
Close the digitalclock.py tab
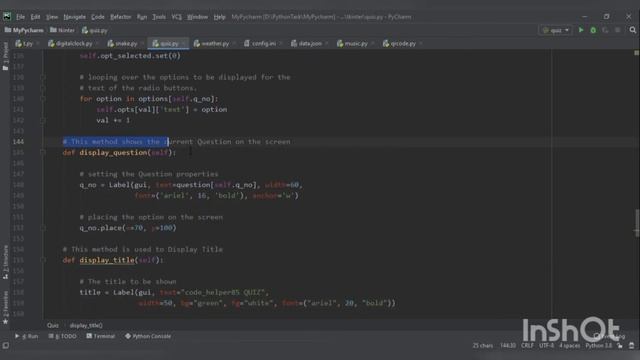coord(98,43)
